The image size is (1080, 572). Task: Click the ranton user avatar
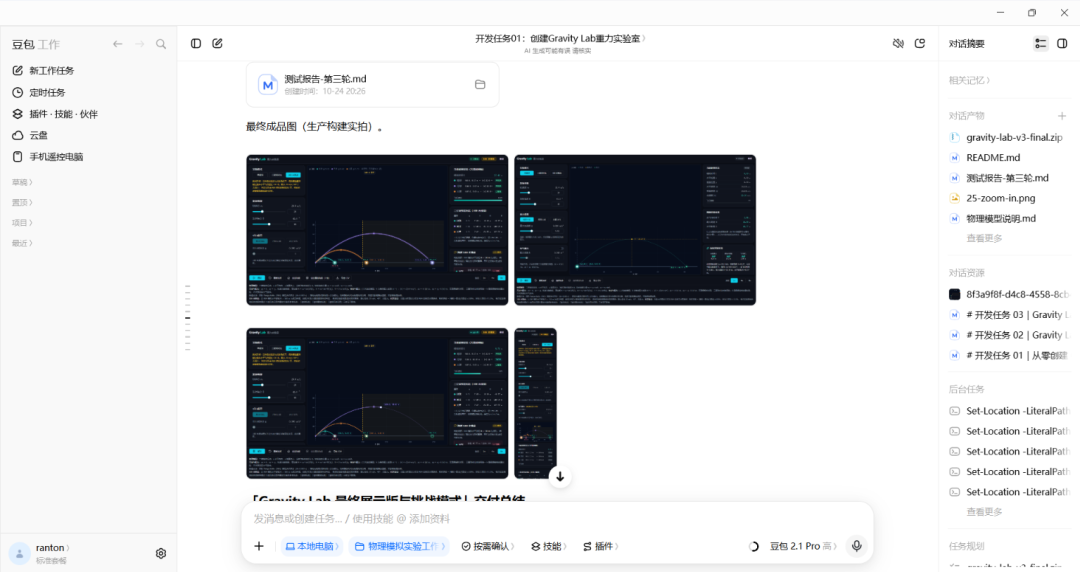pyautogui.click(x=19, y=553)
